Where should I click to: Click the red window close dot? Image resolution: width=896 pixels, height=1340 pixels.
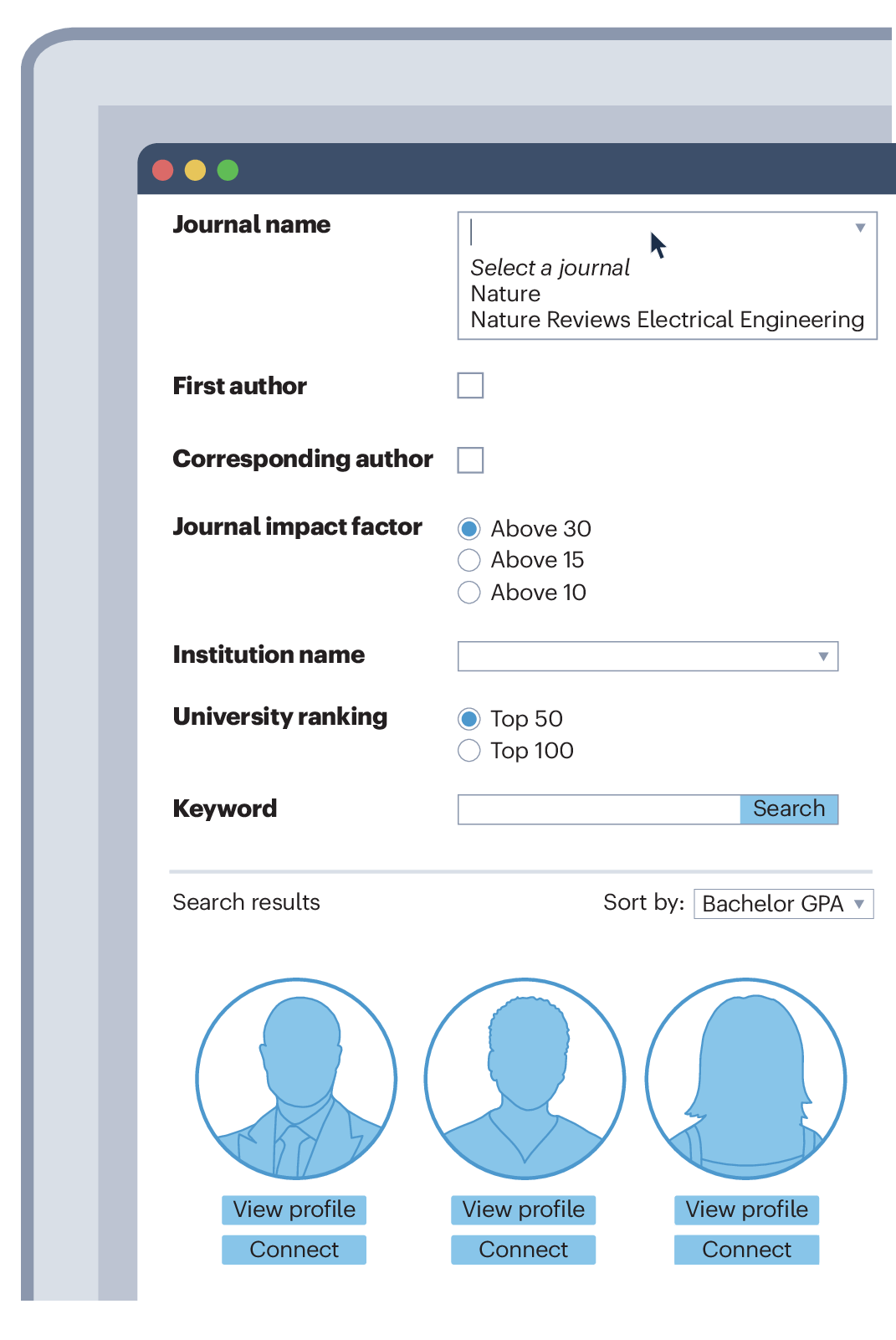(163, 171)
